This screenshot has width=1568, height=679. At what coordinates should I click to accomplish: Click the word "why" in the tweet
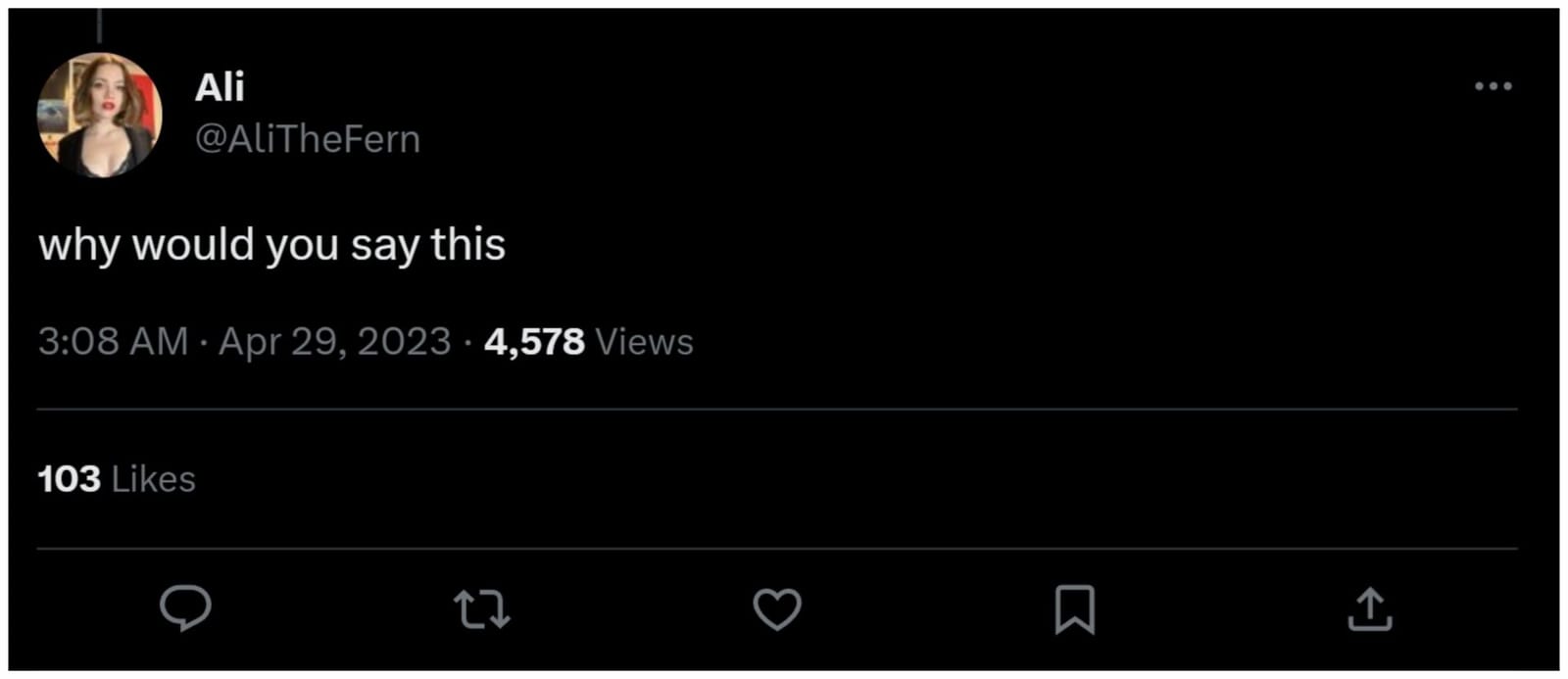(x=78, y=245)
